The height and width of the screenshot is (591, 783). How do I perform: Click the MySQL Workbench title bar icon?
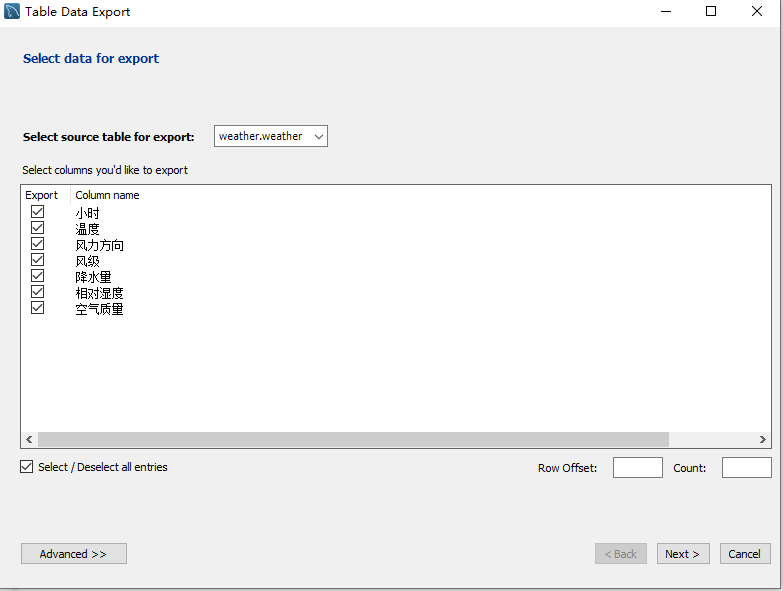(x=12, y=12)
